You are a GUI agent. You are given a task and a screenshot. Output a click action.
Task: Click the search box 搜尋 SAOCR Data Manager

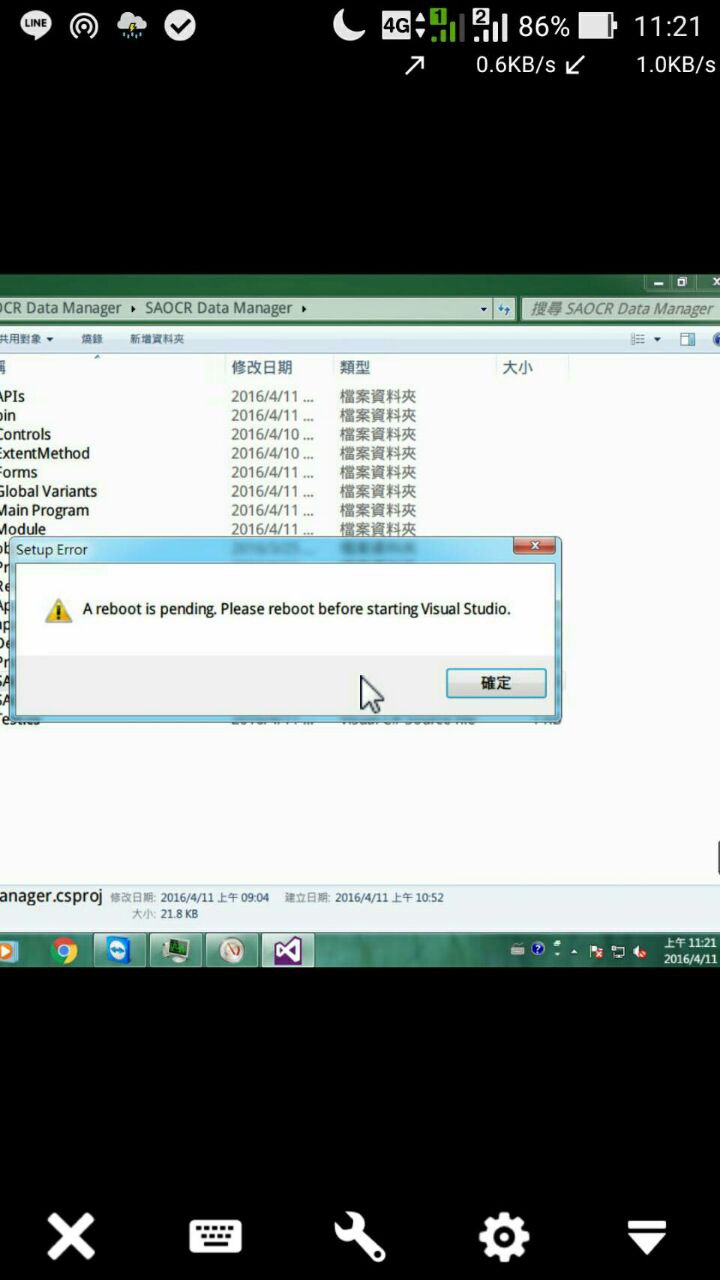[620, 309]
